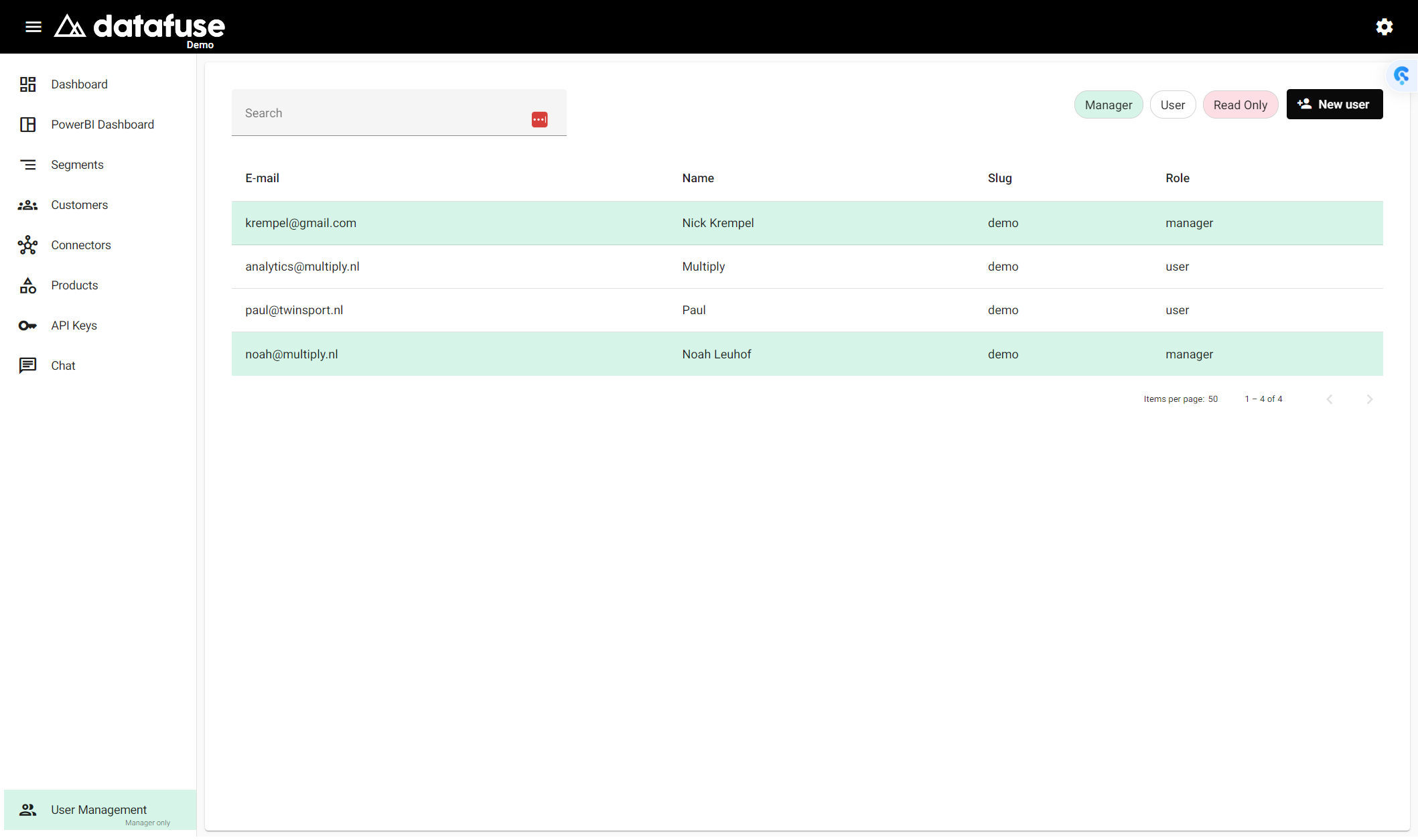This screenshot has height=840, width=1418.
Task: Click the name Noah Leuhof
Action: 717,354
